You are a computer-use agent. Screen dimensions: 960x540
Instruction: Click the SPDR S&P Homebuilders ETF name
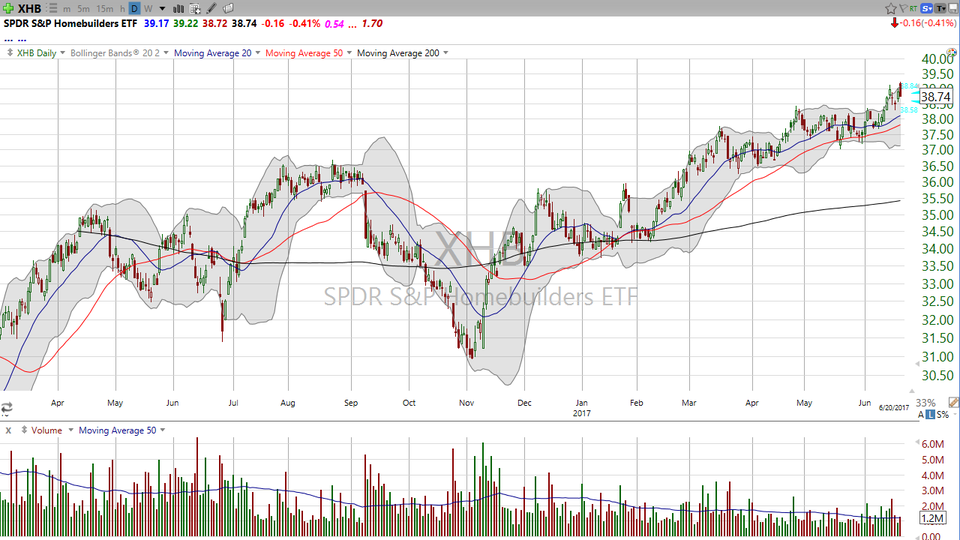point(70,23)
